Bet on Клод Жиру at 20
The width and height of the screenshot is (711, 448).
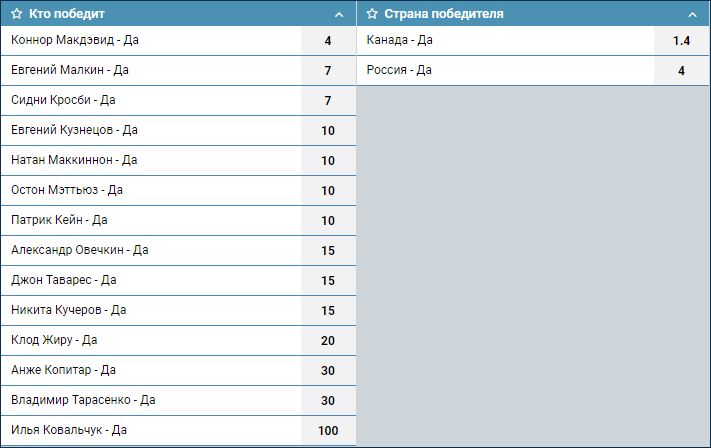click(x=328, y=341)
